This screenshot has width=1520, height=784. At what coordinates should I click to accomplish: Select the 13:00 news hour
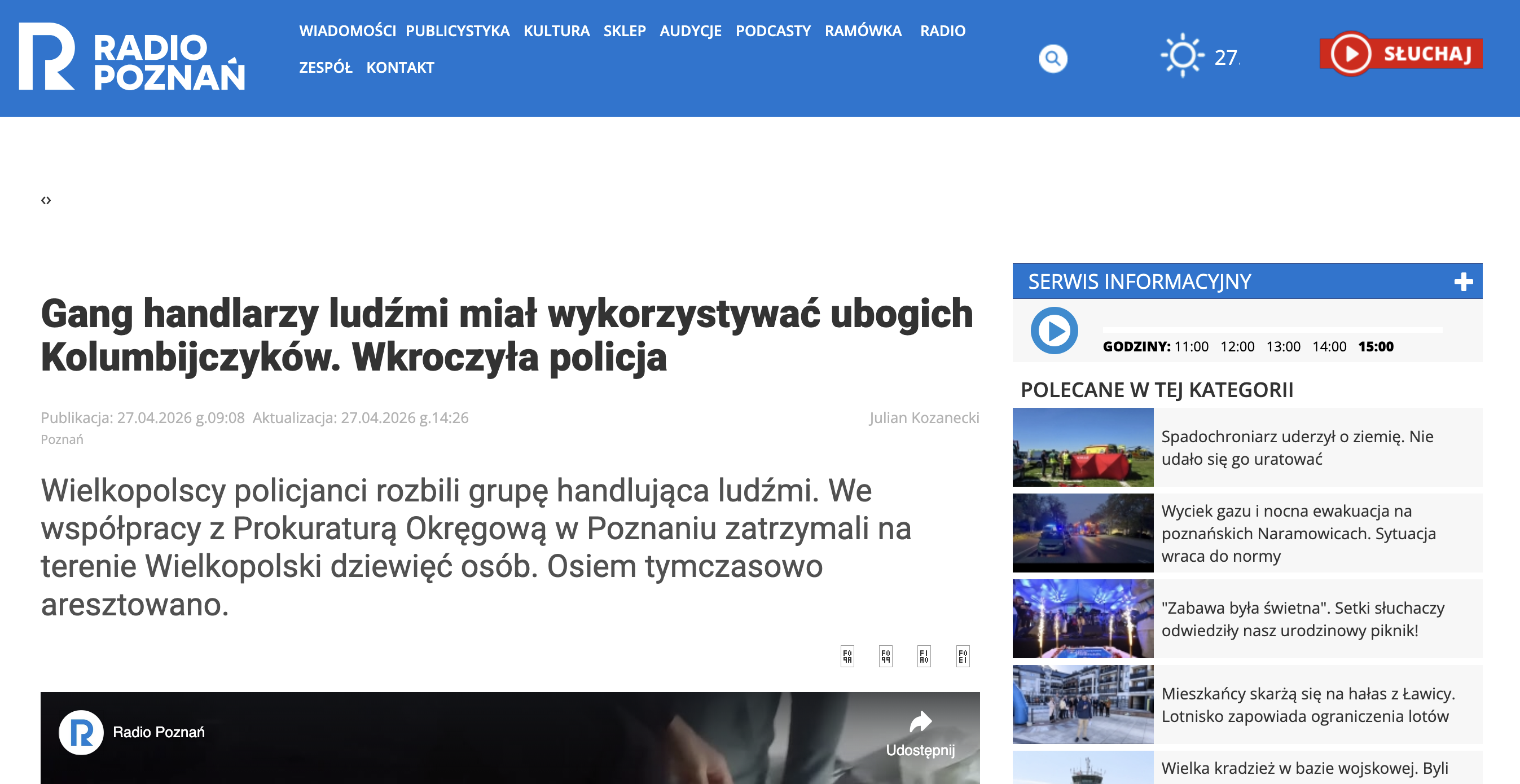point(1283,346)
